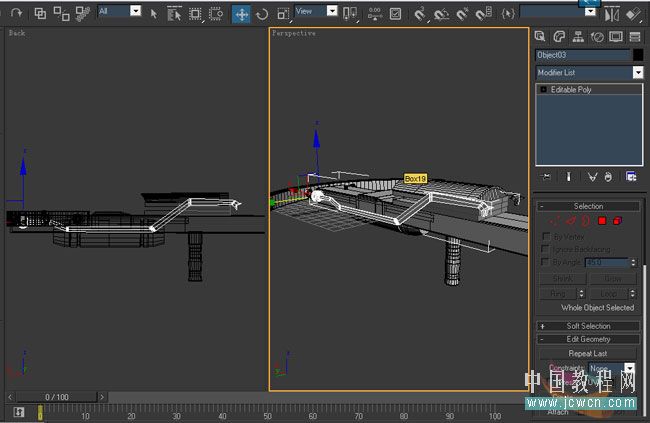Toggle the Angle Snap icon
Image resolution: width=650 pixels, height=423 pixels.
tap(441, 15)
